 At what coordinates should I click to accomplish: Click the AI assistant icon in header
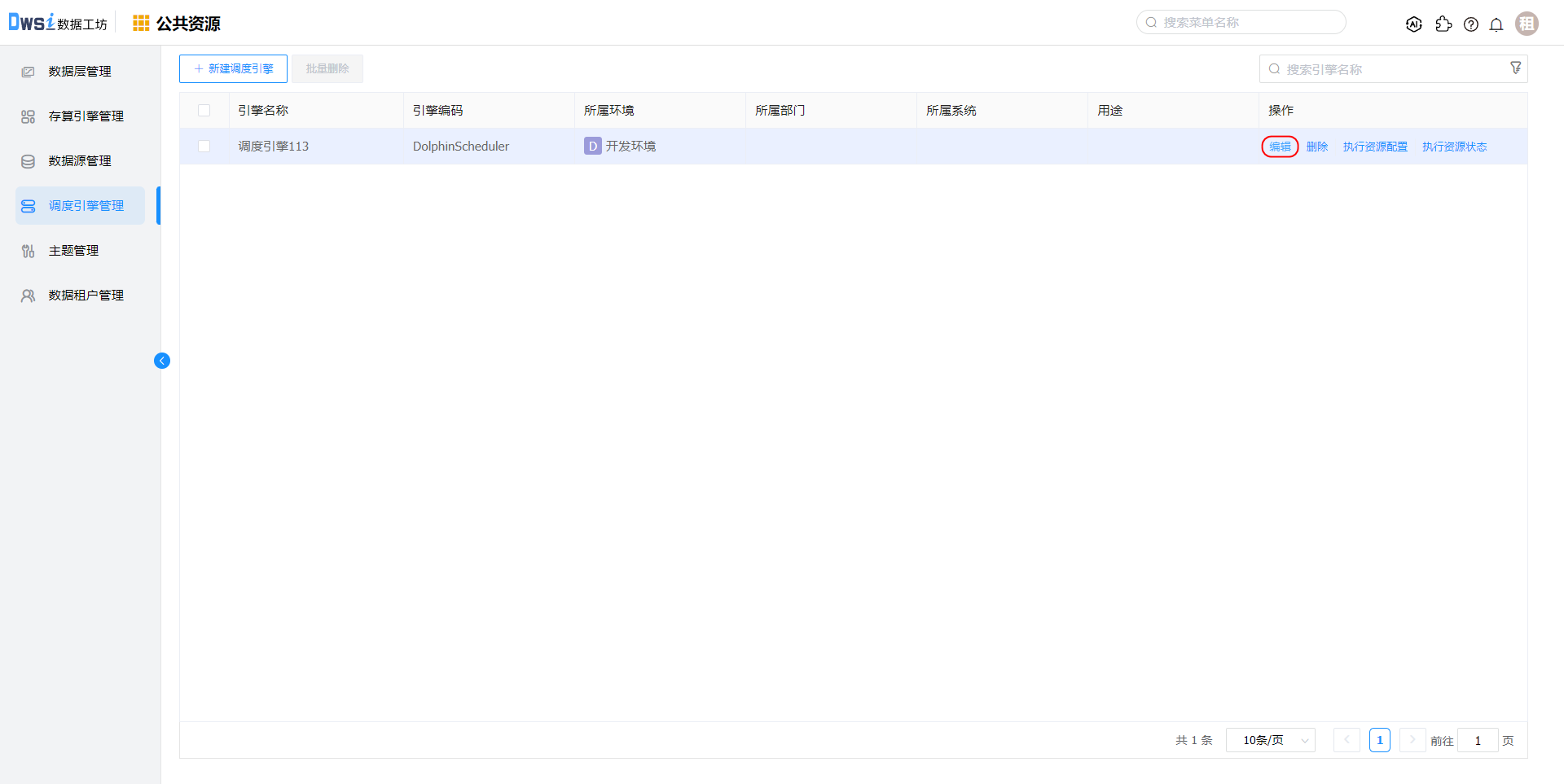click(x=1414, y=24)
